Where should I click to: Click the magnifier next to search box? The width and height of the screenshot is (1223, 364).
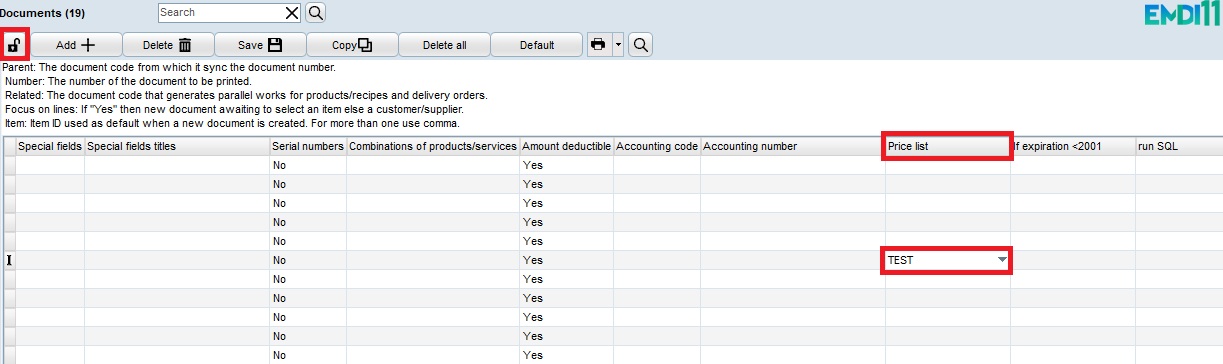(315, 13)
